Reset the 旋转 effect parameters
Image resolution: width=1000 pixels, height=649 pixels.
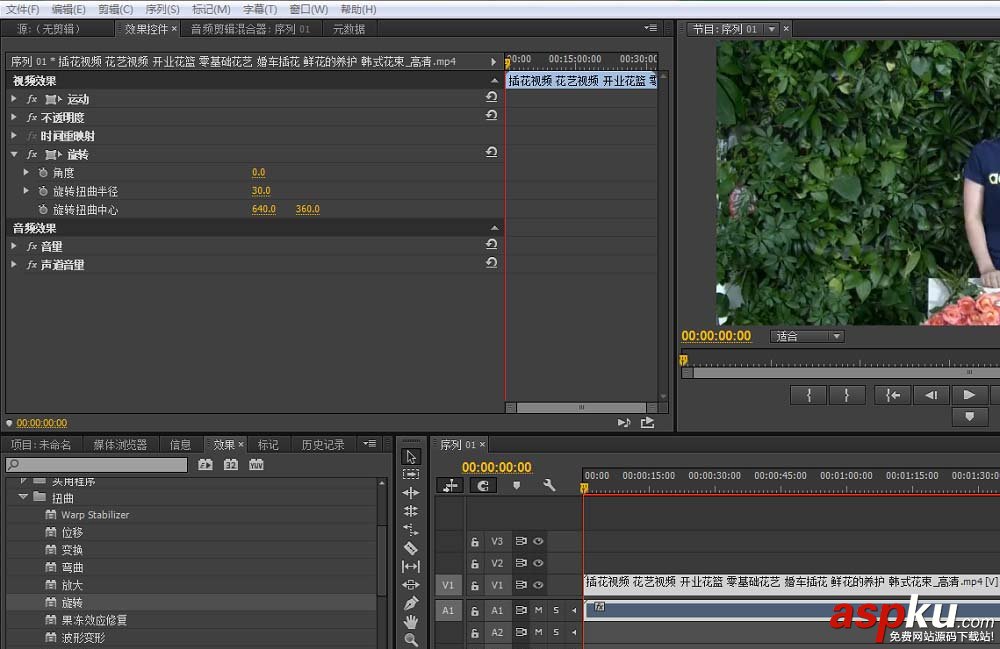(x=491, y=153)
